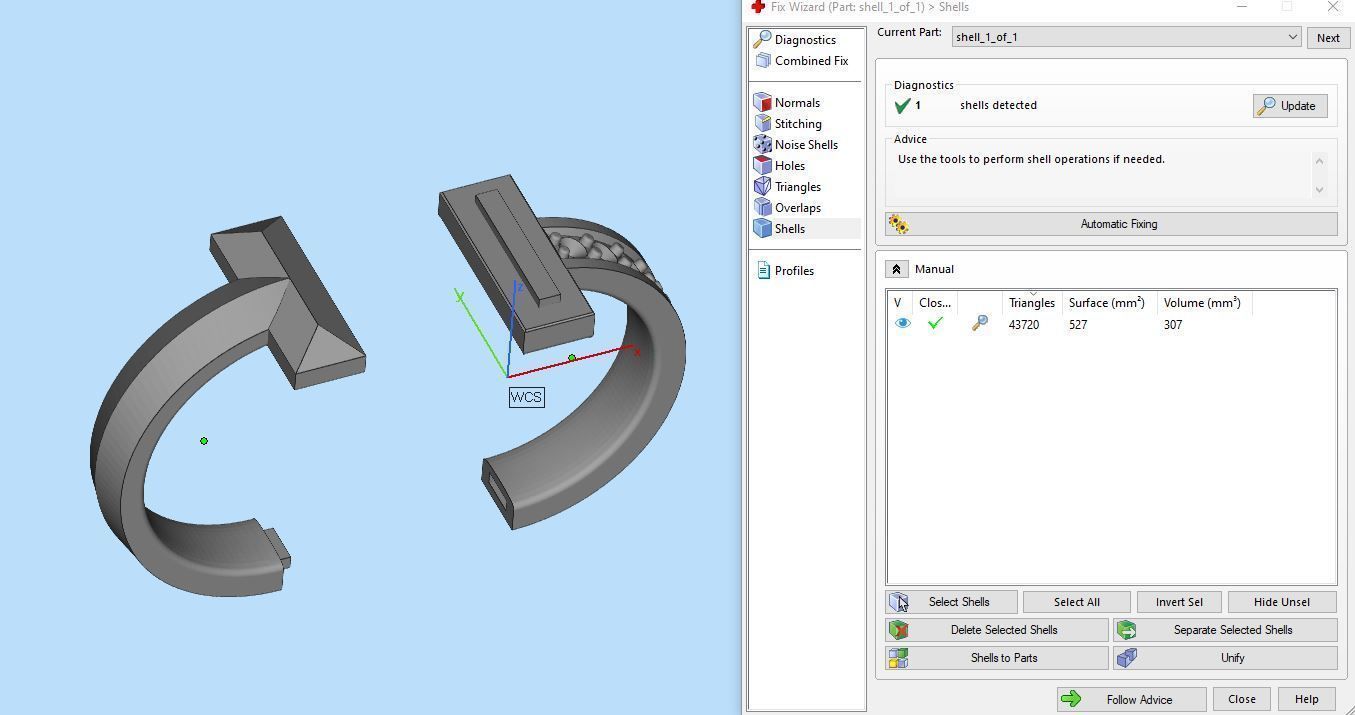Open the Profiles page
The image size is (1355, 715).
tap(794, 271)
